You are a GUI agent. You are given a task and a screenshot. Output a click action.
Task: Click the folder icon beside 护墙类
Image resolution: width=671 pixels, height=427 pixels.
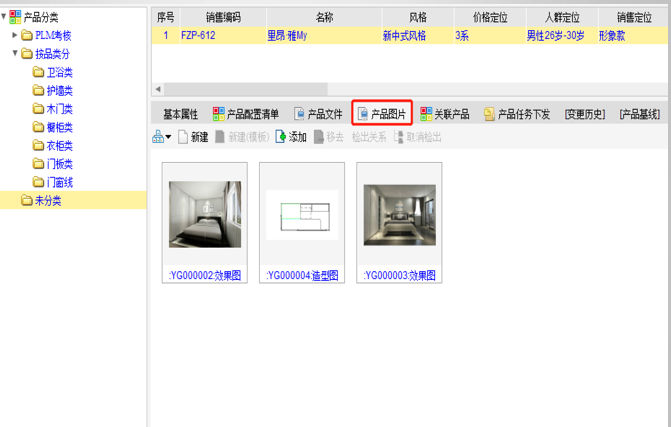tap(39, 90)
